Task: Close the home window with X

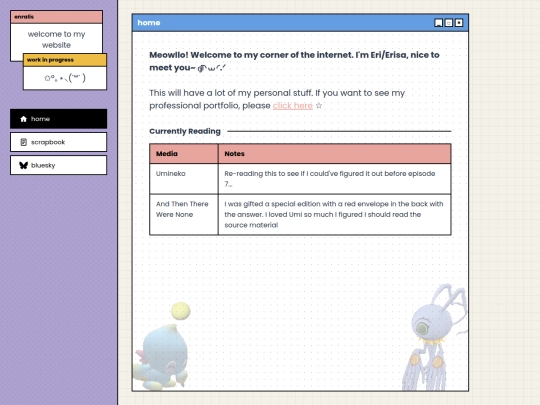Action: pos(459,23)
